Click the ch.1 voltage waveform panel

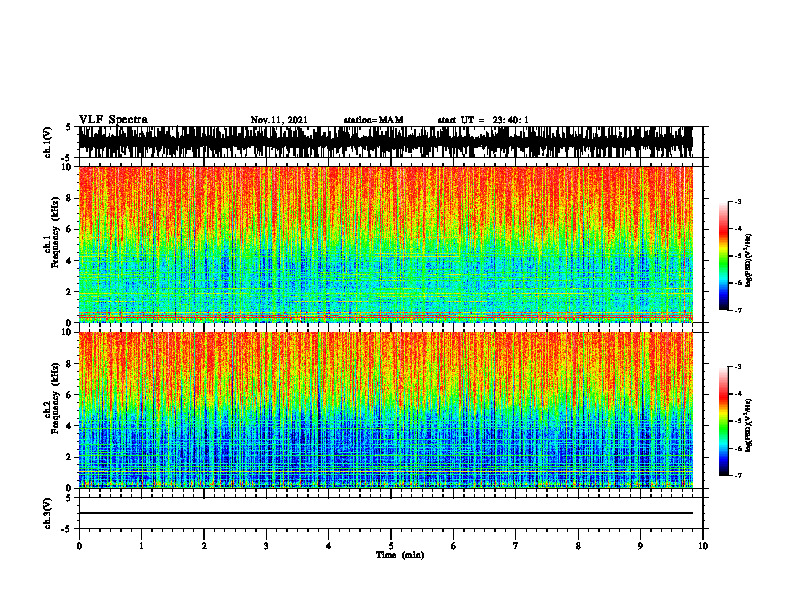tap(385, 142)
